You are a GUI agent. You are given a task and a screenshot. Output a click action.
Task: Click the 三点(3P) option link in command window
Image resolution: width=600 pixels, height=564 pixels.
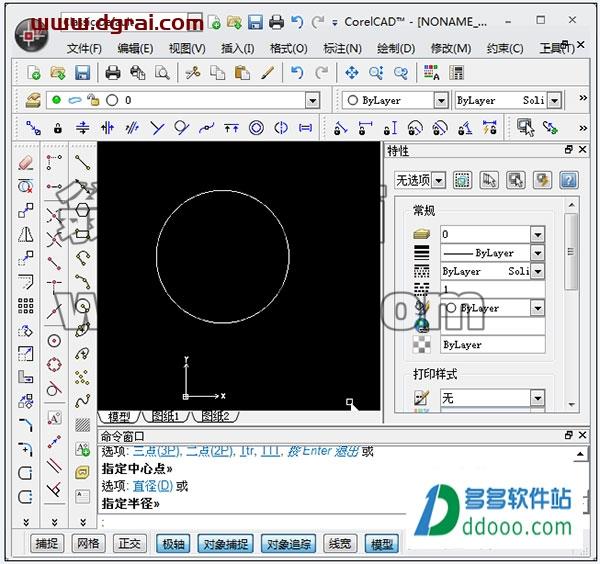click(x=157, y=451)
